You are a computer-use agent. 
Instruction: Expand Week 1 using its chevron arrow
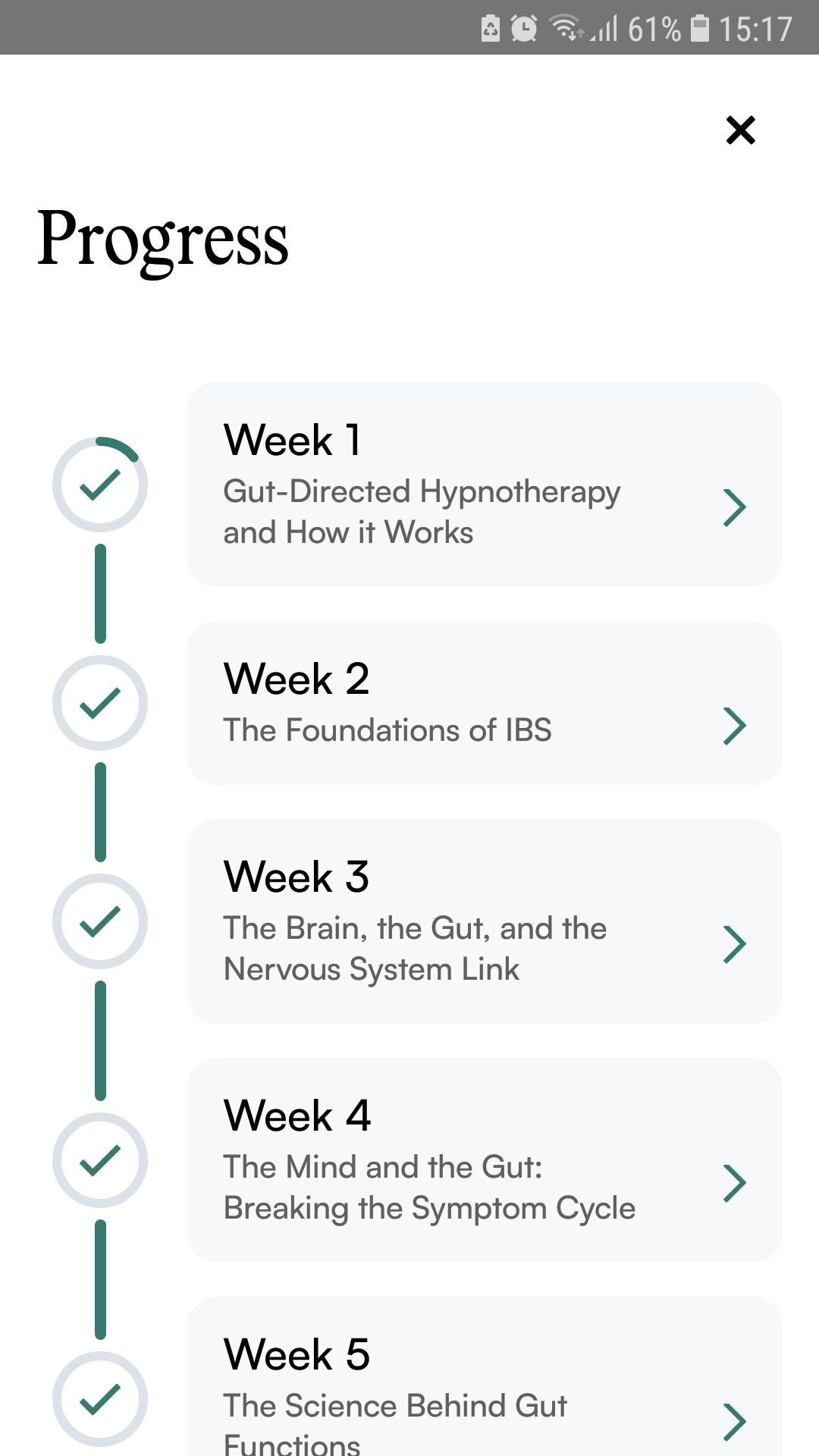click(x=734, y=507)
